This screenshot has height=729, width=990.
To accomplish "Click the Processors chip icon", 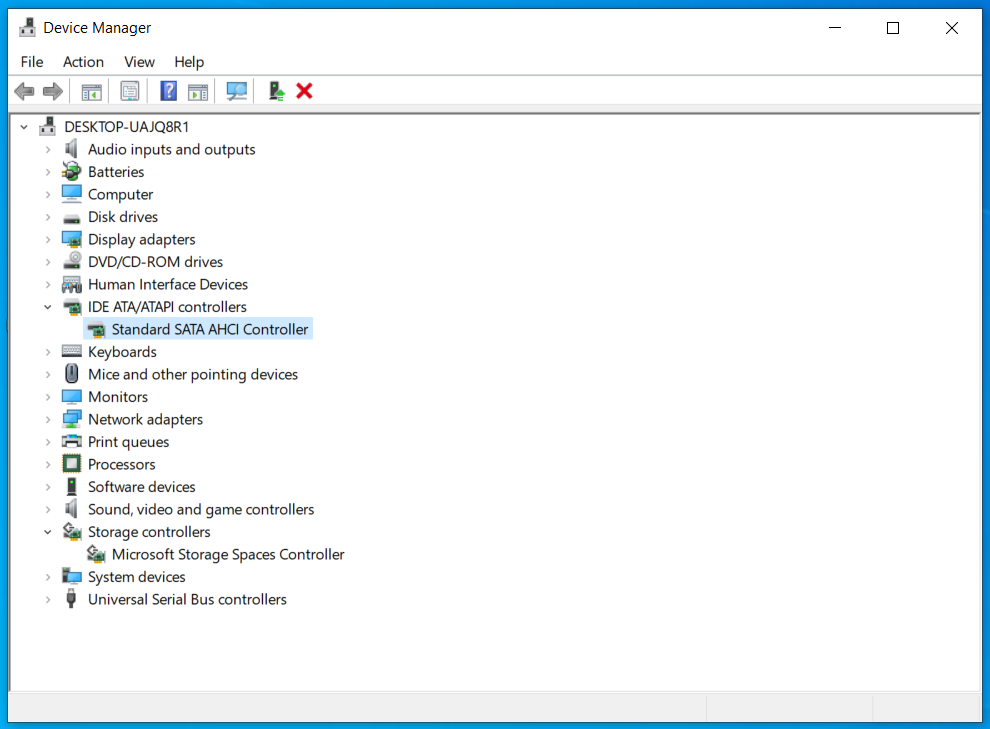I will (x=72, y=465).
